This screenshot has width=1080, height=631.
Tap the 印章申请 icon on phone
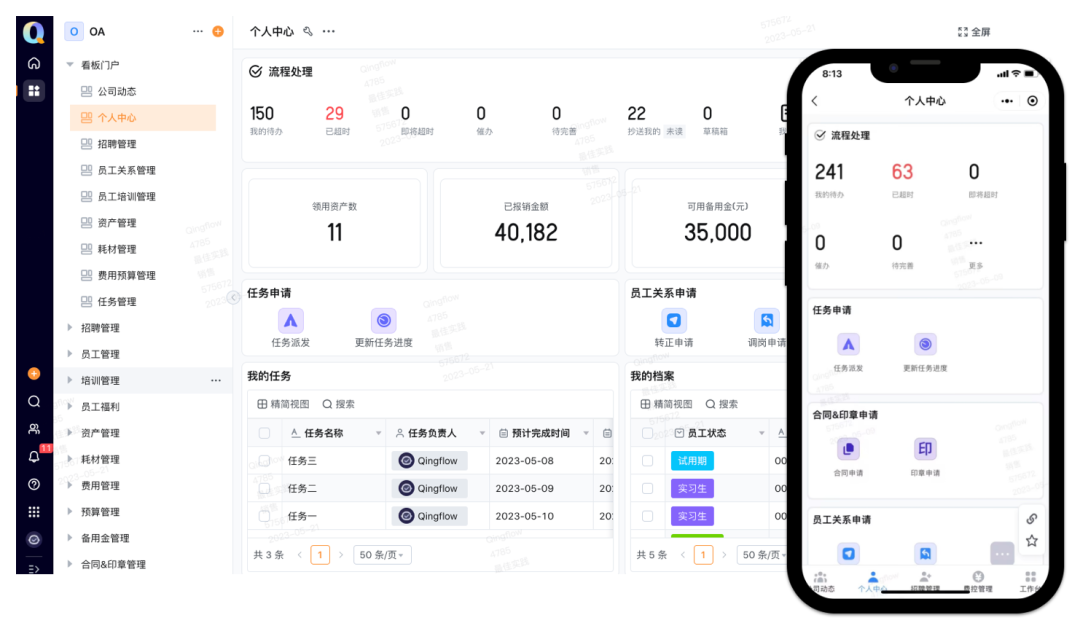pyautogui.click(x=925, y=450)
